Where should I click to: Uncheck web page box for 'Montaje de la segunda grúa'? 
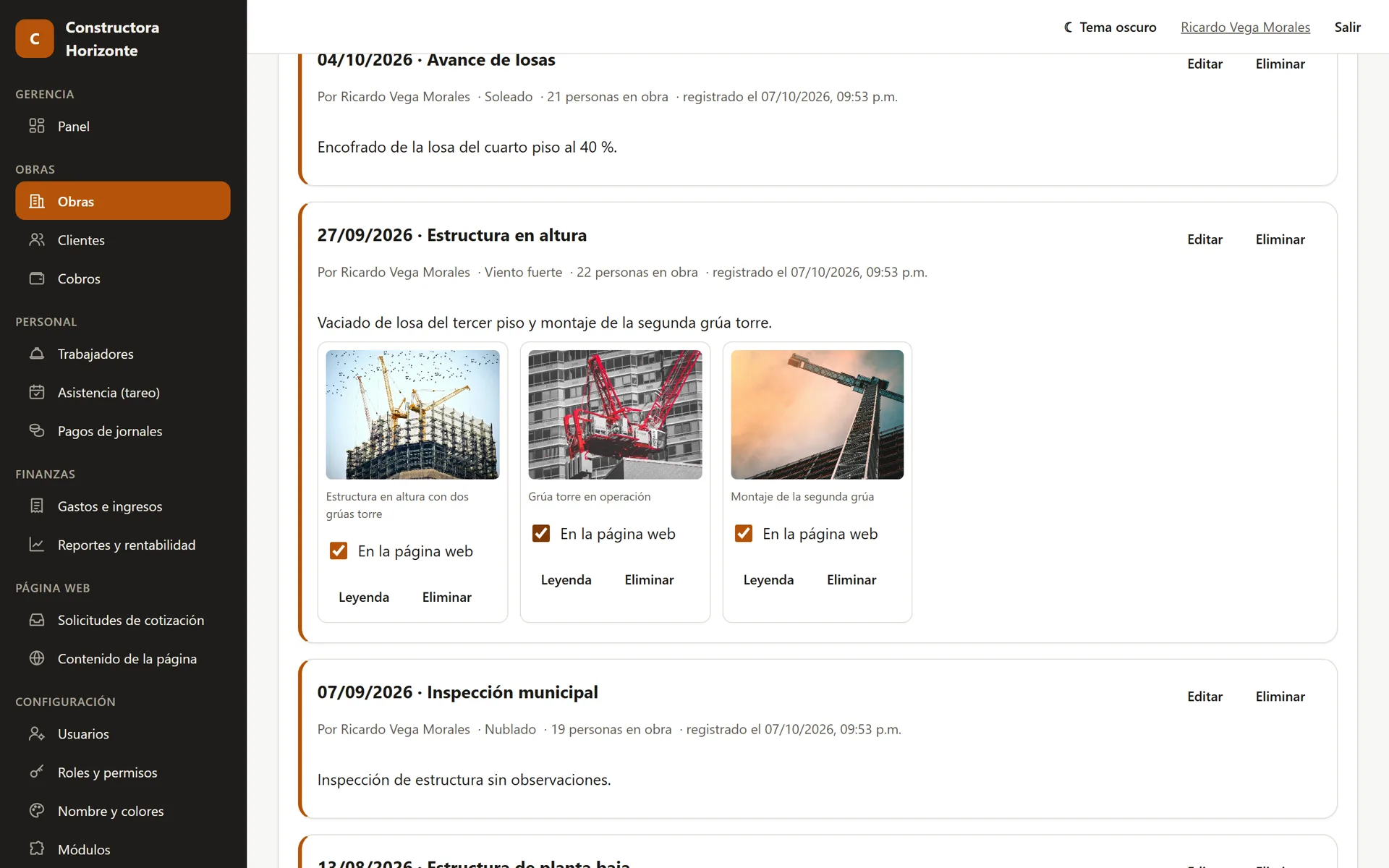(x=744, y=534)
